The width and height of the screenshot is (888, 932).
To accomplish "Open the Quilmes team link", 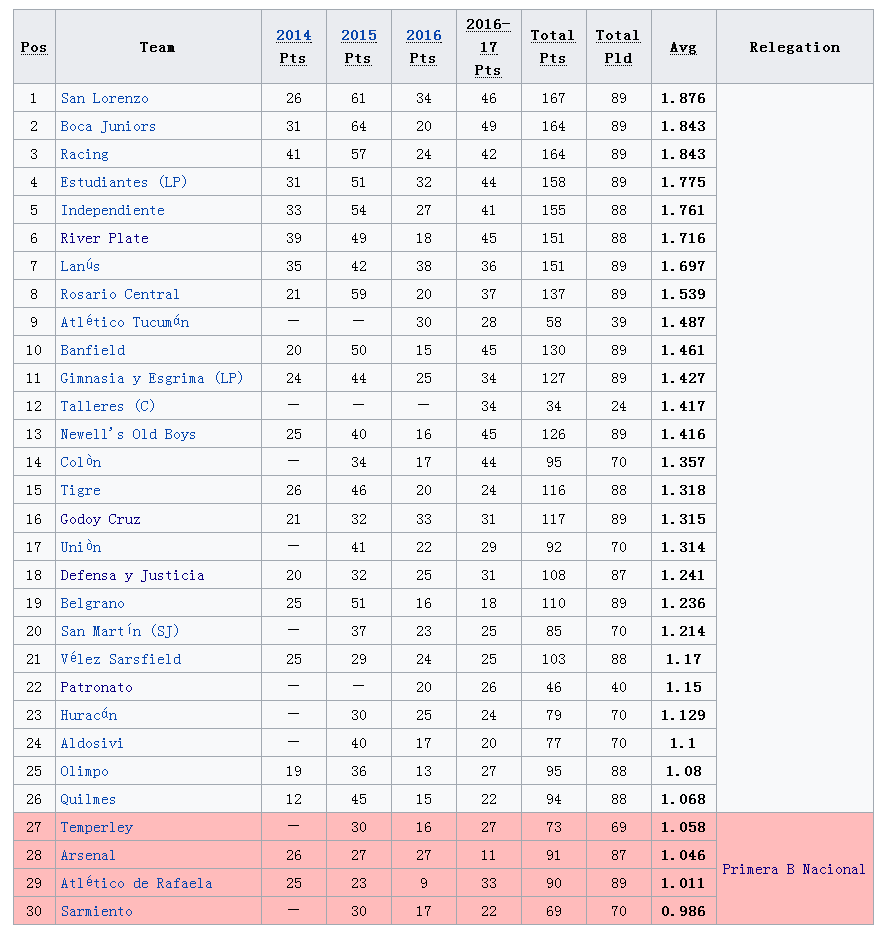I will tap(88, 799).
